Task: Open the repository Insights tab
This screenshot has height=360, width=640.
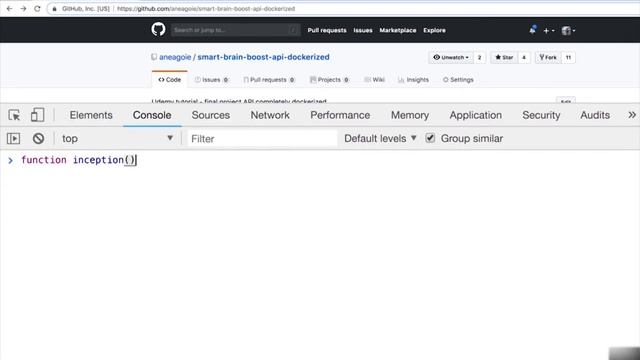Action: tap(413, 80)
